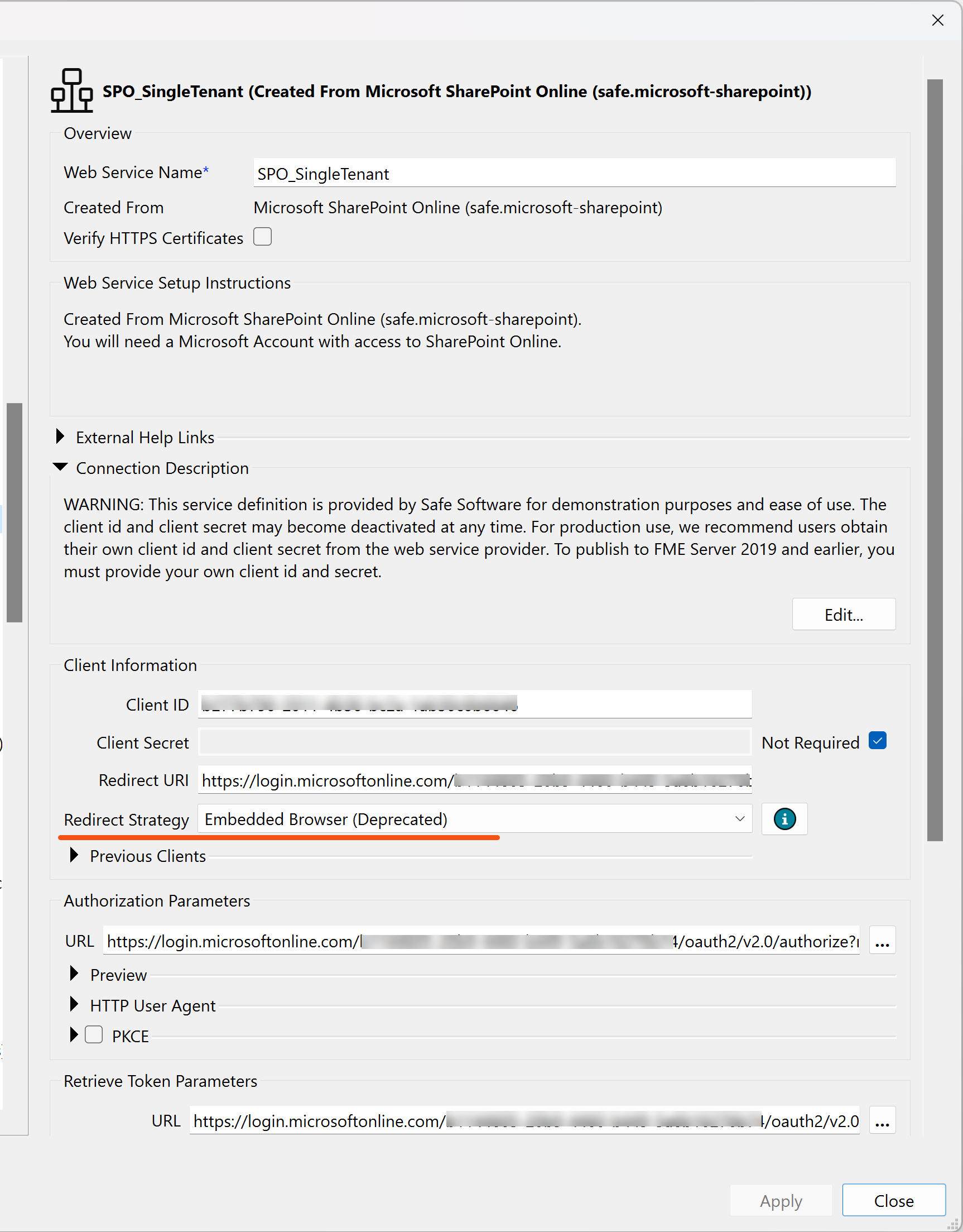Click the Redirect URI field
Screen dimensions: 963x1232
pyautogui.click(x=475, y=780)
